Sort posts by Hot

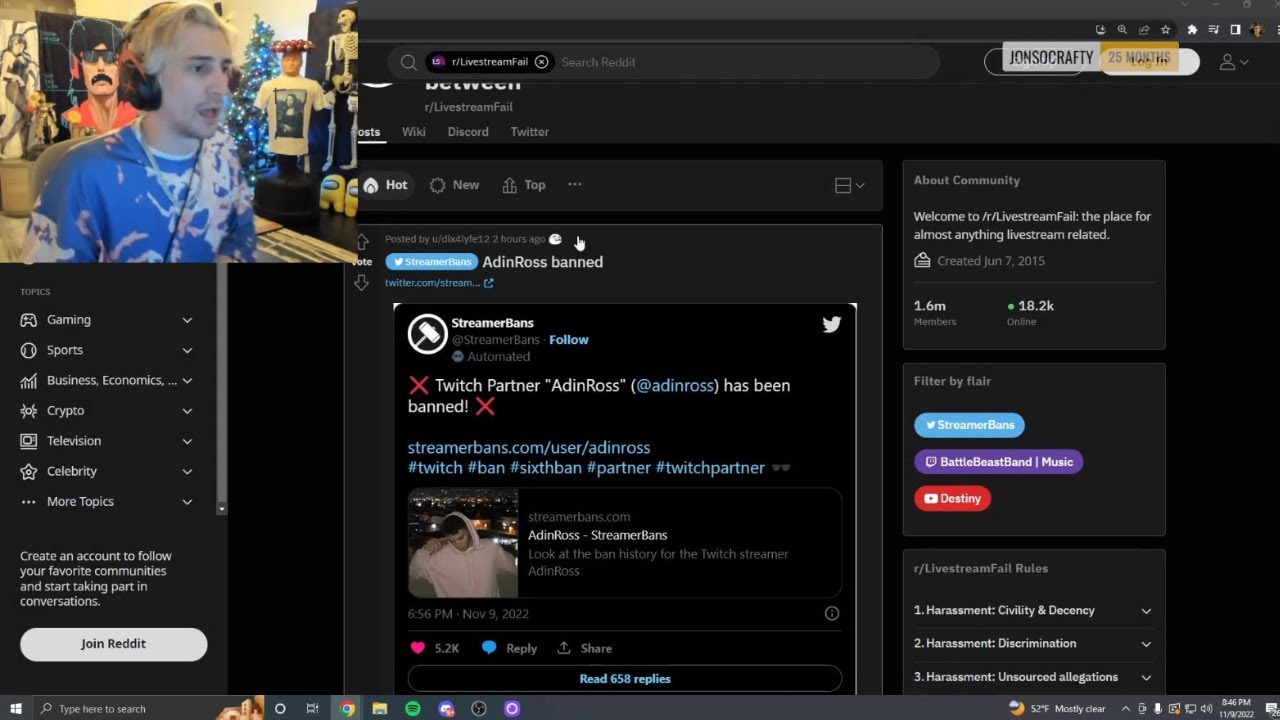(385, 185)
